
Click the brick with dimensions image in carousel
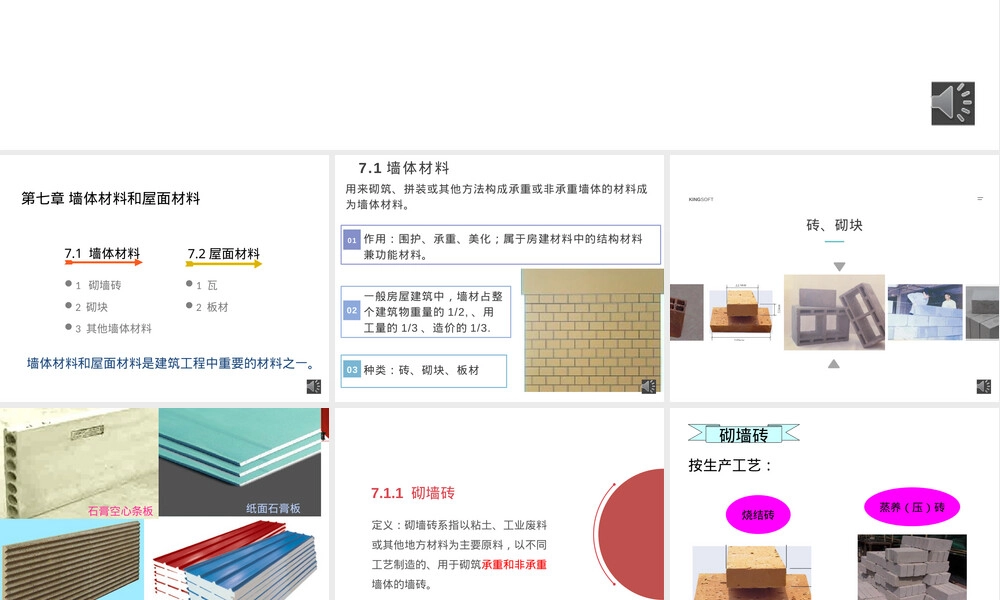pos(744,312)
